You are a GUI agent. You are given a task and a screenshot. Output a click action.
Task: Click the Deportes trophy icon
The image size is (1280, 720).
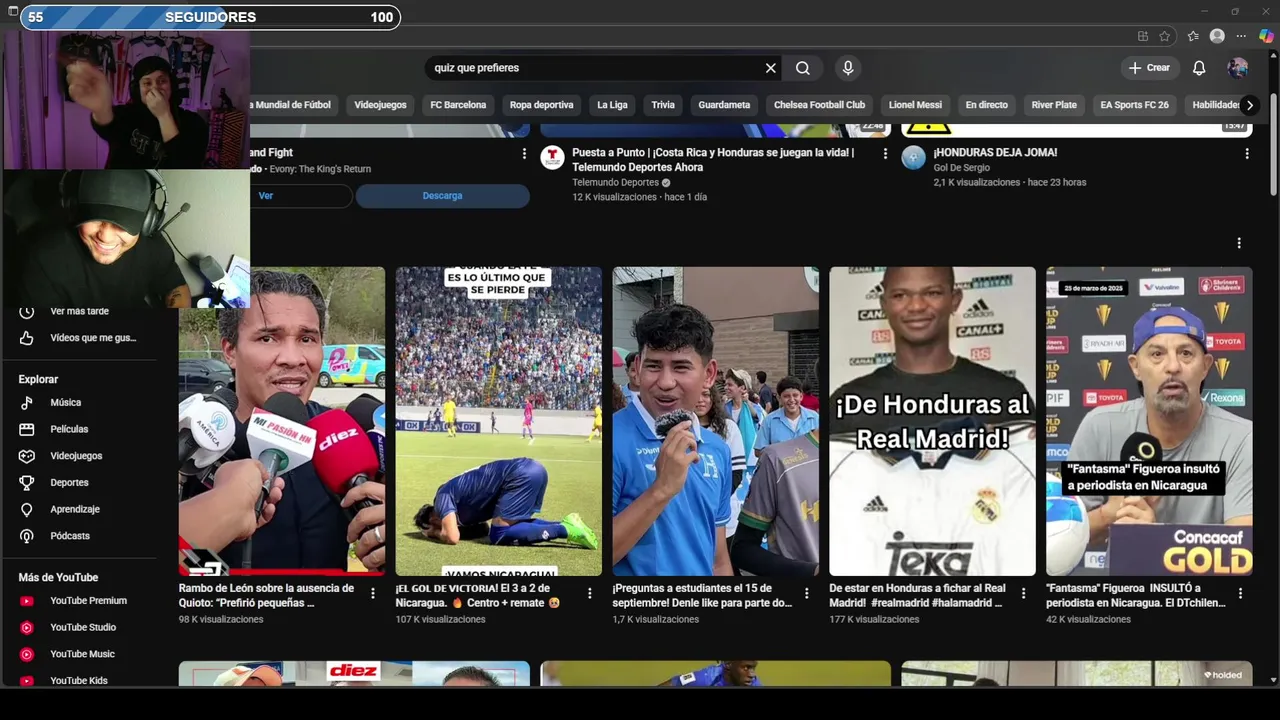(x=27, y=482)
